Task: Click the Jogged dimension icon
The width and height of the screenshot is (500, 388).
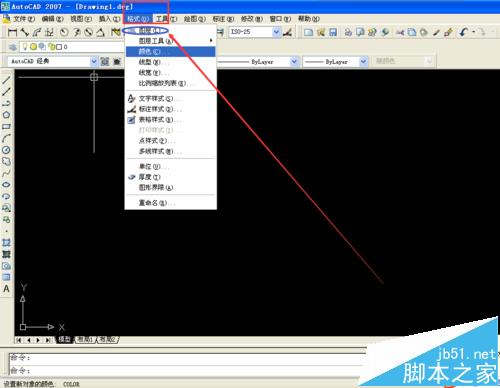Action: (x=76, y=32)
